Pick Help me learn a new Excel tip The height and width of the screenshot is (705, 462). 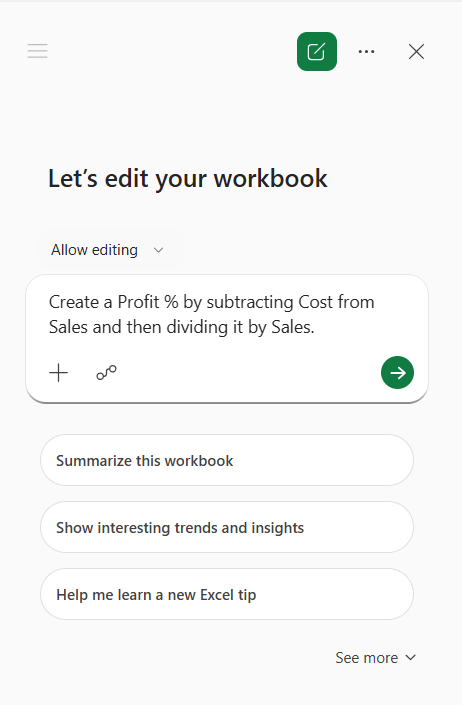[x=227, y=594]
